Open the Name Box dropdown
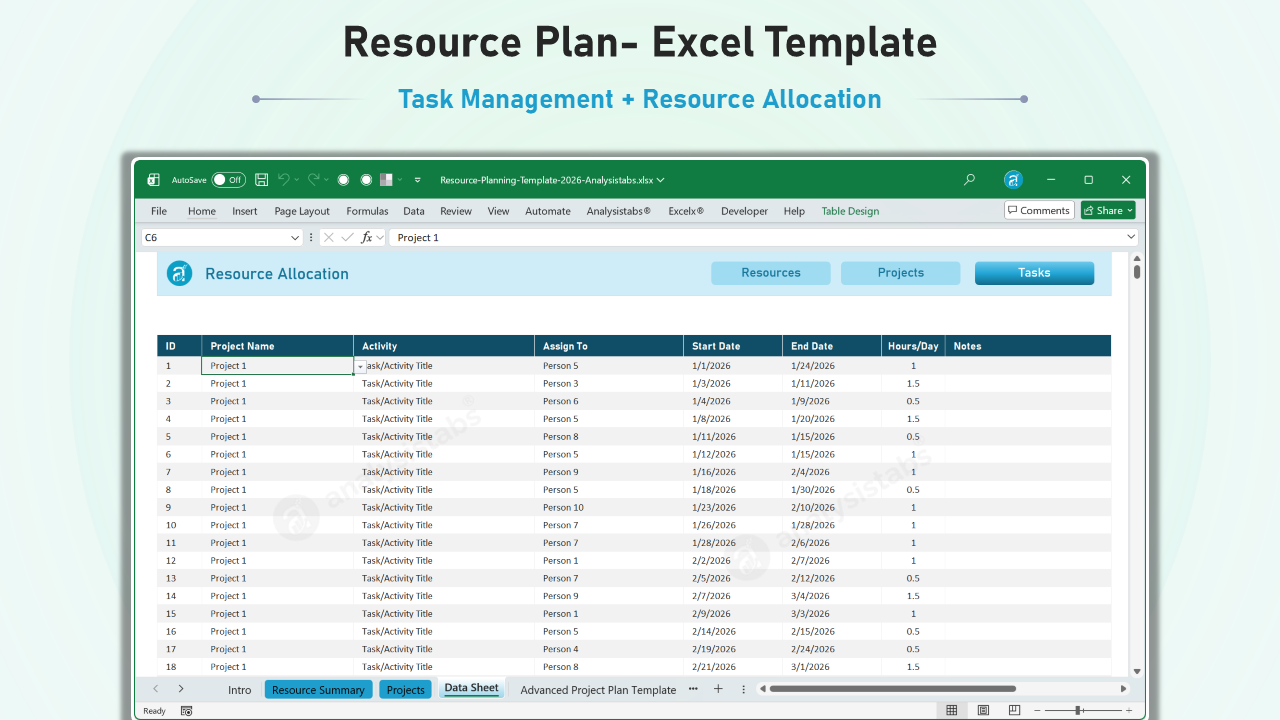 pyautogui.click(x=296, y=237)
